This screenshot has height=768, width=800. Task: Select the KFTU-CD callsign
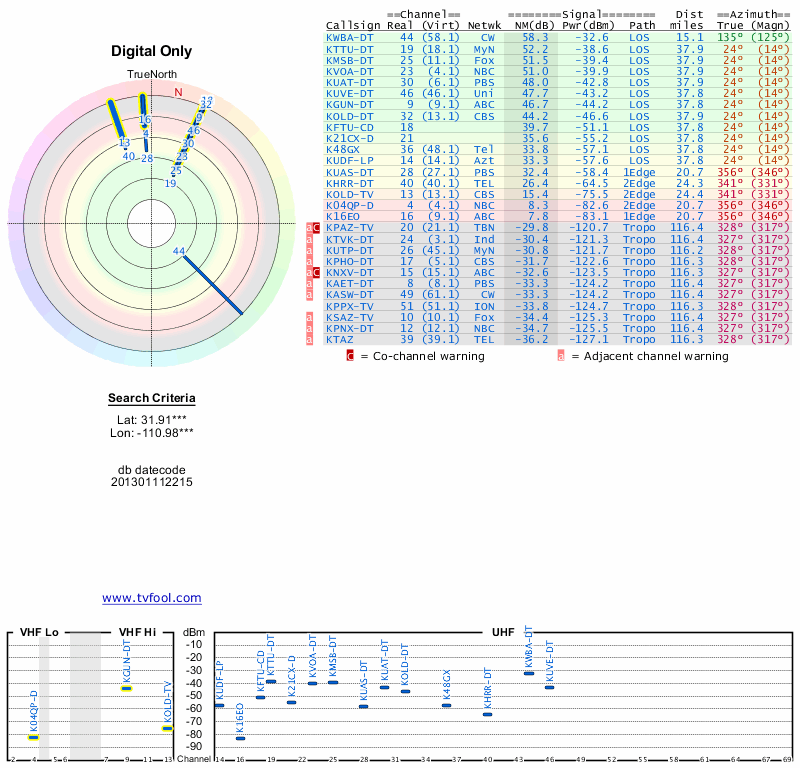(x=349, y=128)
